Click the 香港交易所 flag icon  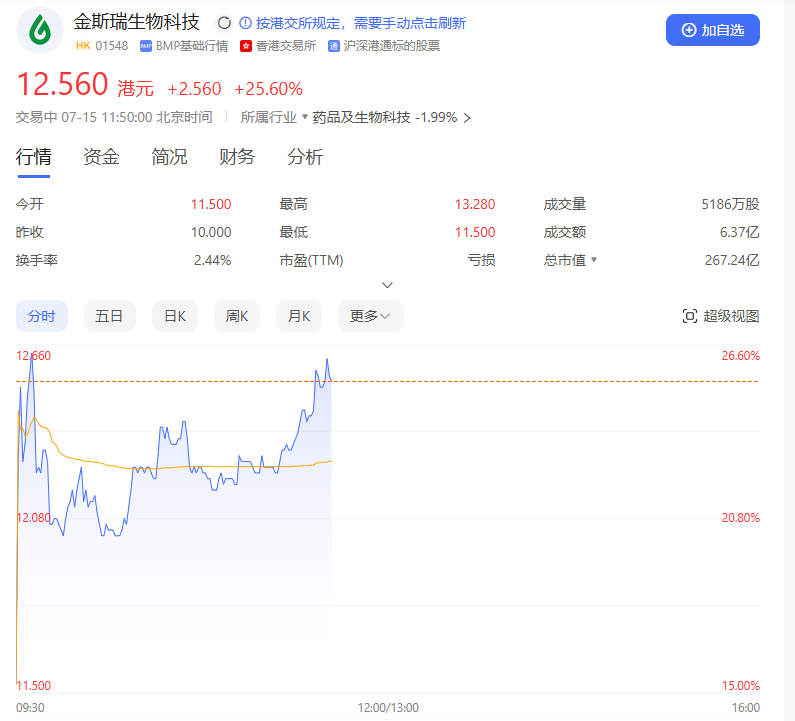[x=246, y=46]
